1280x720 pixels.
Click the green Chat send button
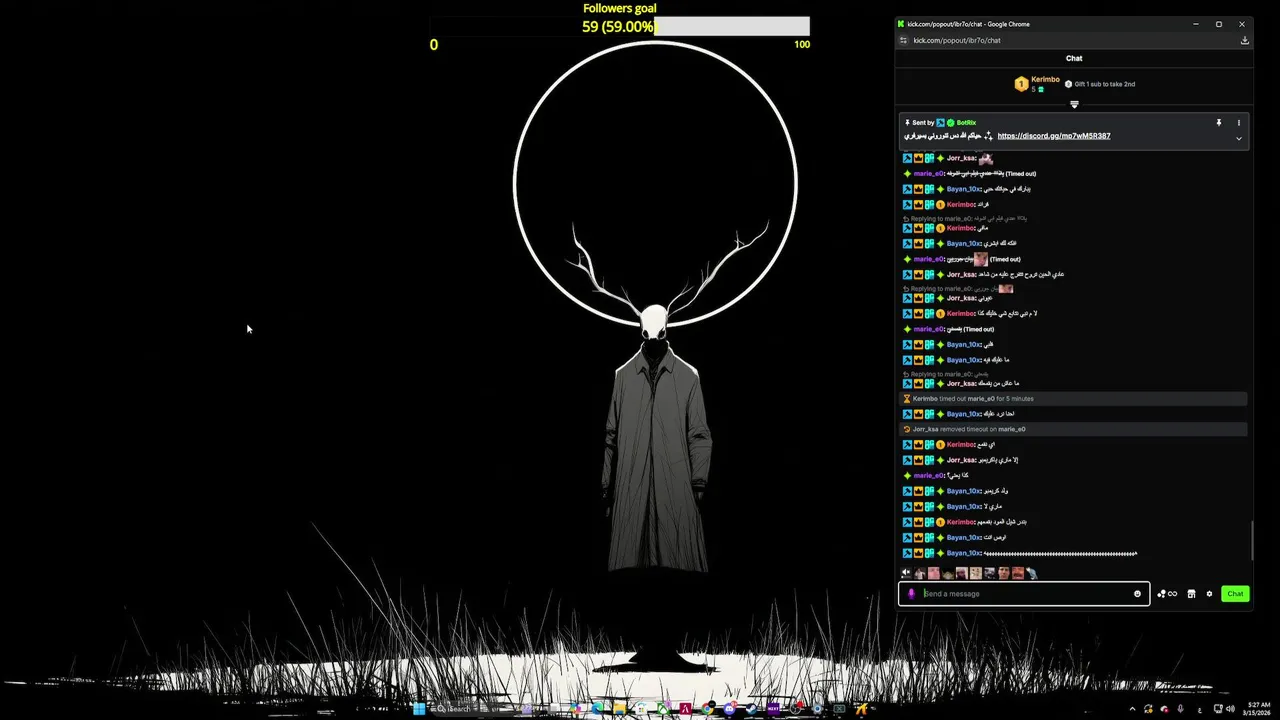click(1235, 594)
